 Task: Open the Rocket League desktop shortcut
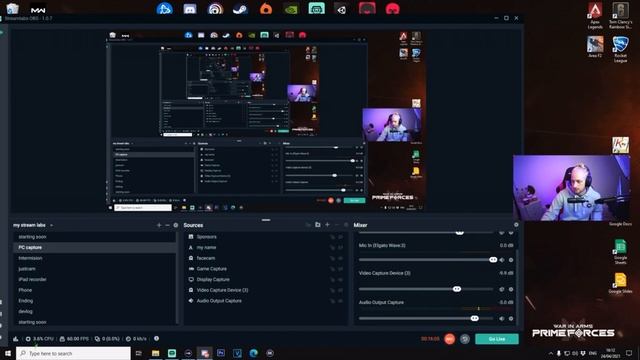(x=620, y=49)
